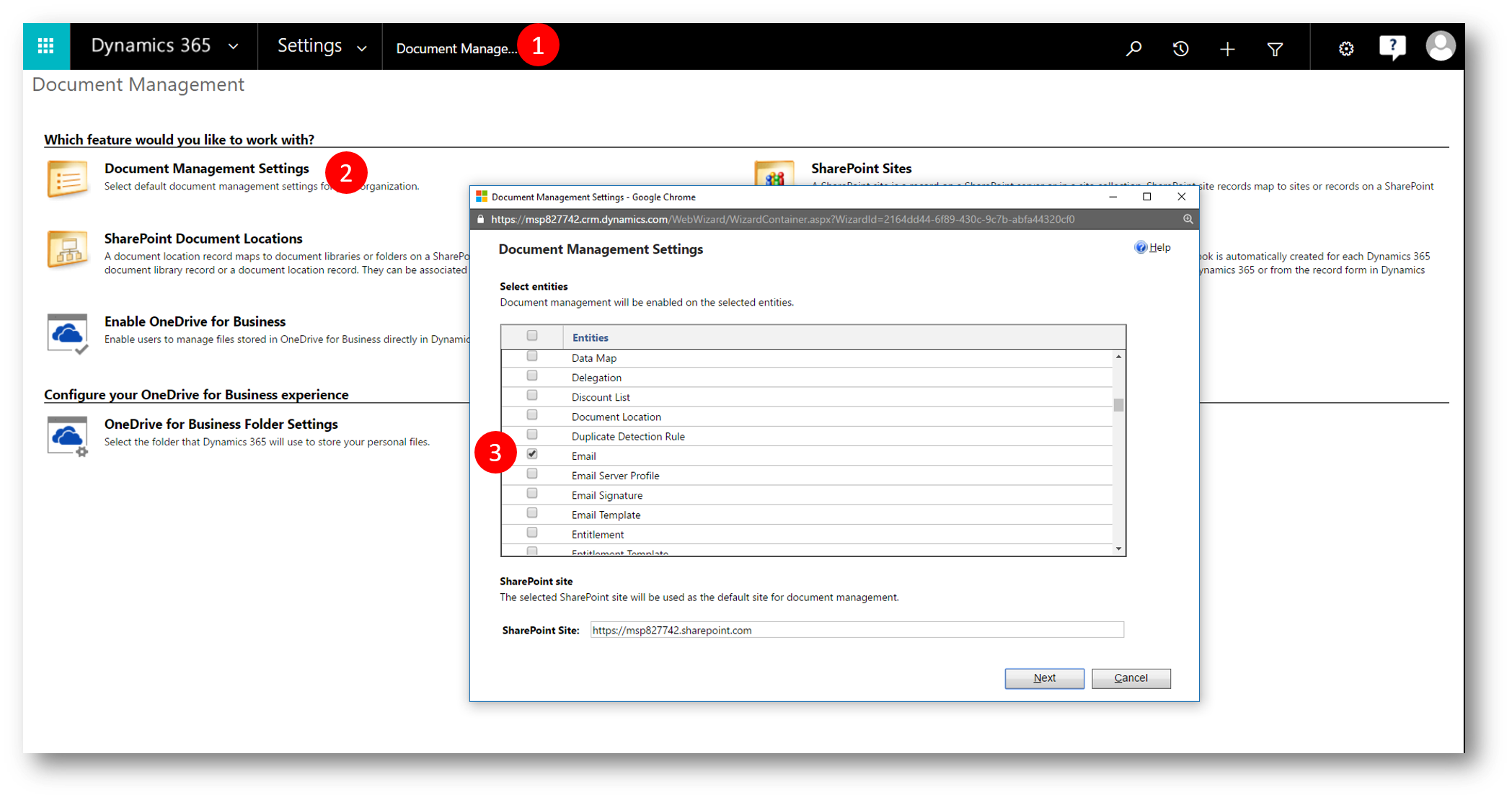This screenshot has width=1512, height=800.
Task: Click the Enable OneDrive for Business cloud icon
Action: coord(68,333)
